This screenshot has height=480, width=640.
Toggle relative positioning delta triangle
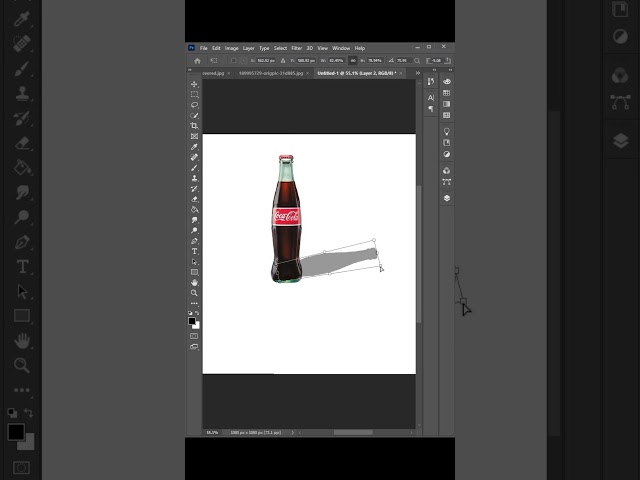(x=283, y=61)
